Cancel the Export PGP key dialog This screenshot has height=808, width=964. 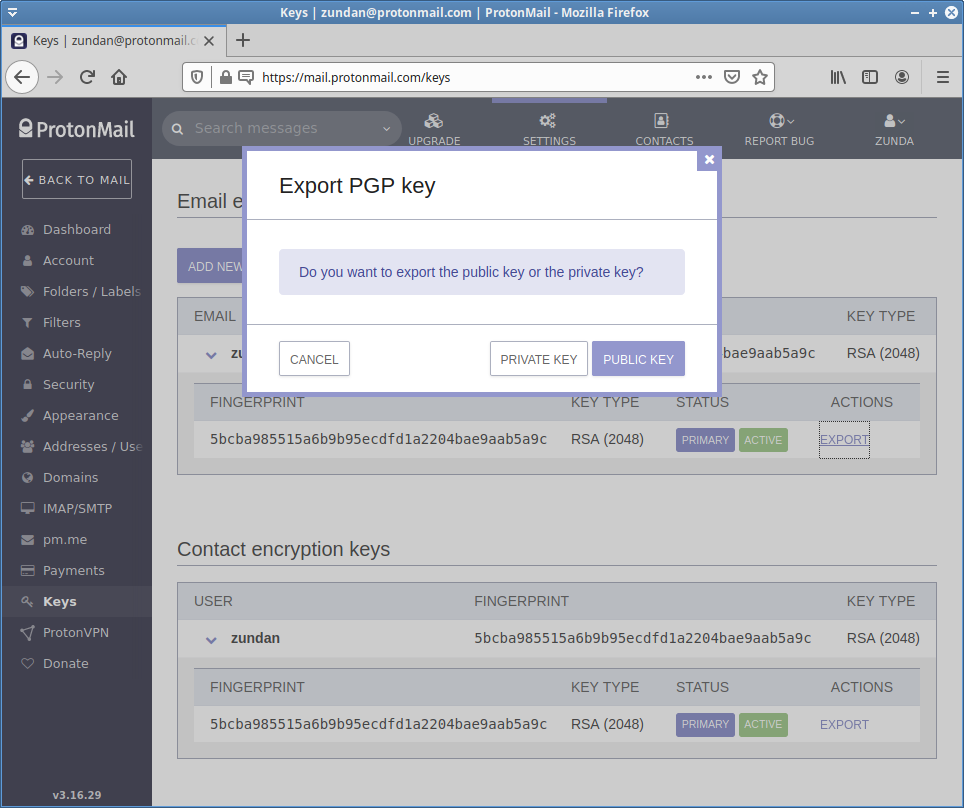[314, 358]
